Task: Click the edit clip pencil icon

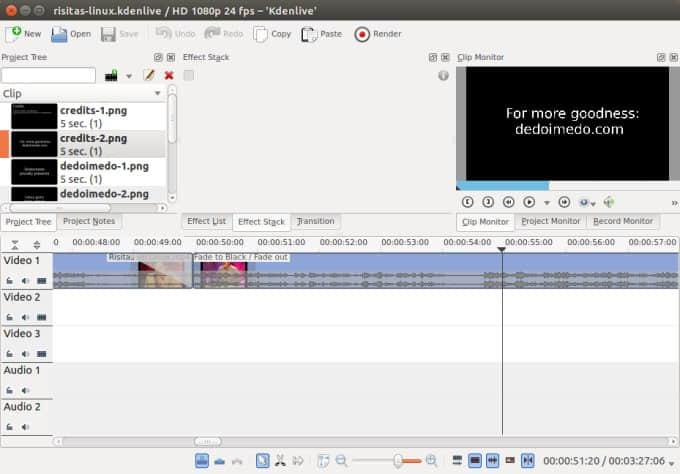Action: (x=149, y=75)
